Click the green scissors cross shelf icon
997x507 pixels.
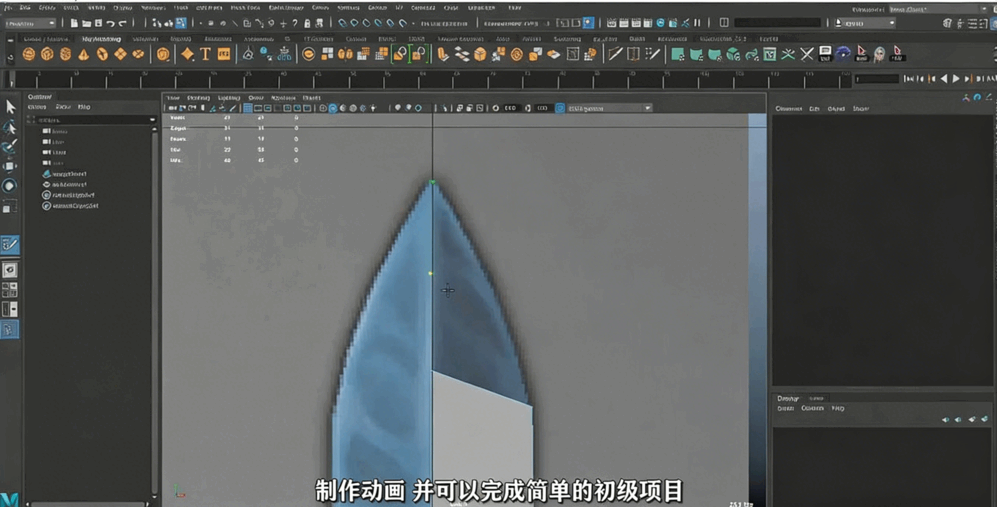(x=788, y=54)
